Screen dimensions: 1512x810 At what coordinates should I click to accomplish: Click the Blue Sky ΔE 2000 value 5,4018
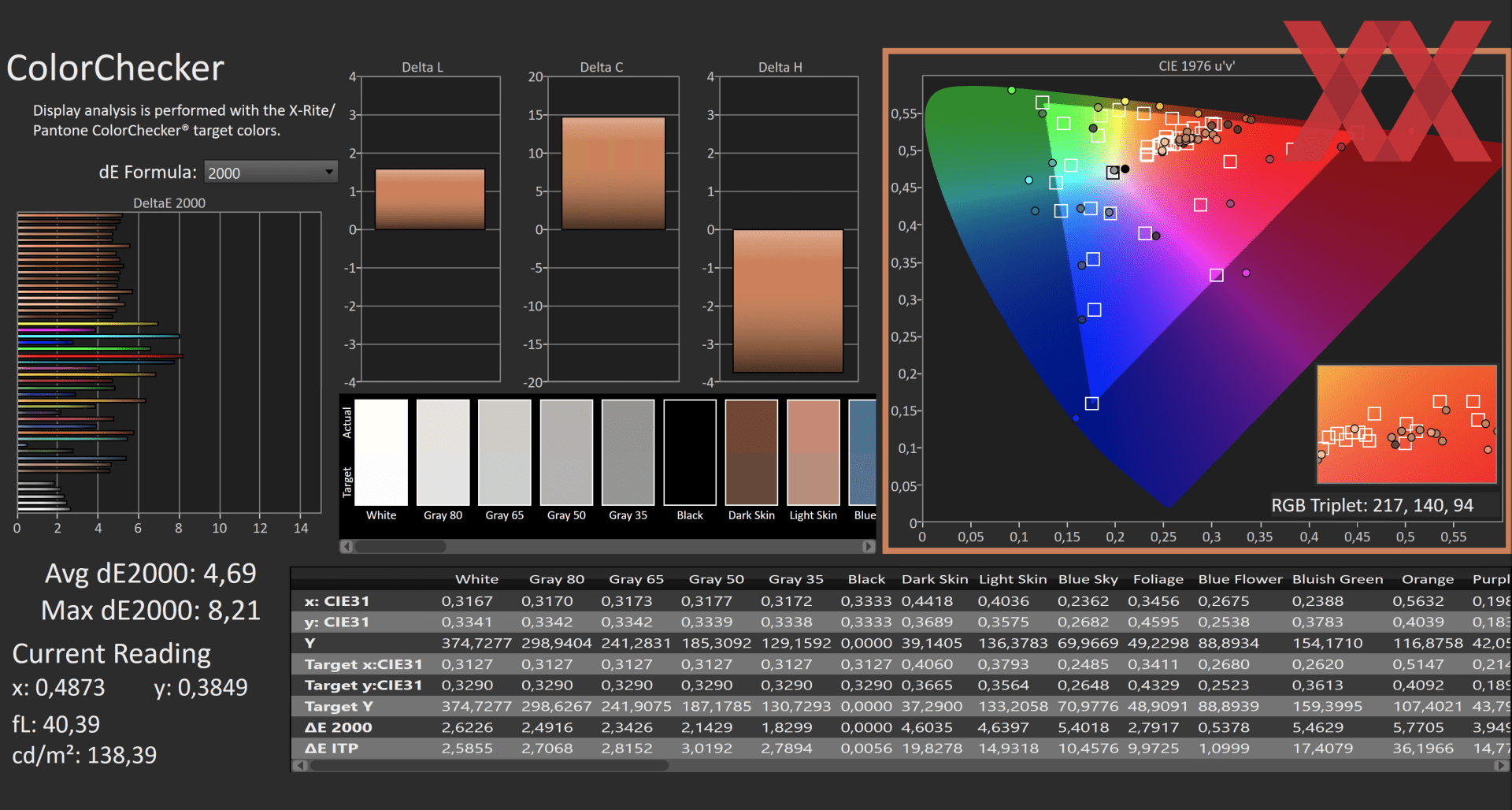[1088, 727]
